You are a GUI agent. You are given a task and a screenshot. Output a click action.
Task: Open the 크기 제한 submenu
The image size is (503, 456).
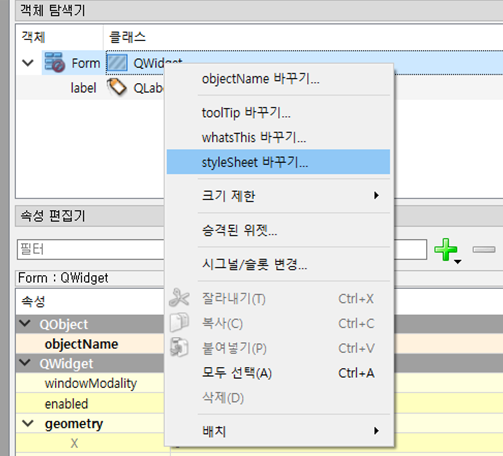[x=278, y=195]
